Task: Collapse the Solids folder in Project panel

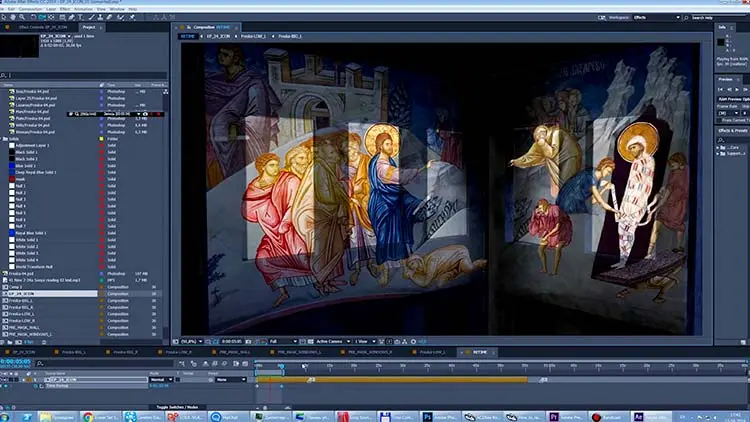Action: point(2,139)
